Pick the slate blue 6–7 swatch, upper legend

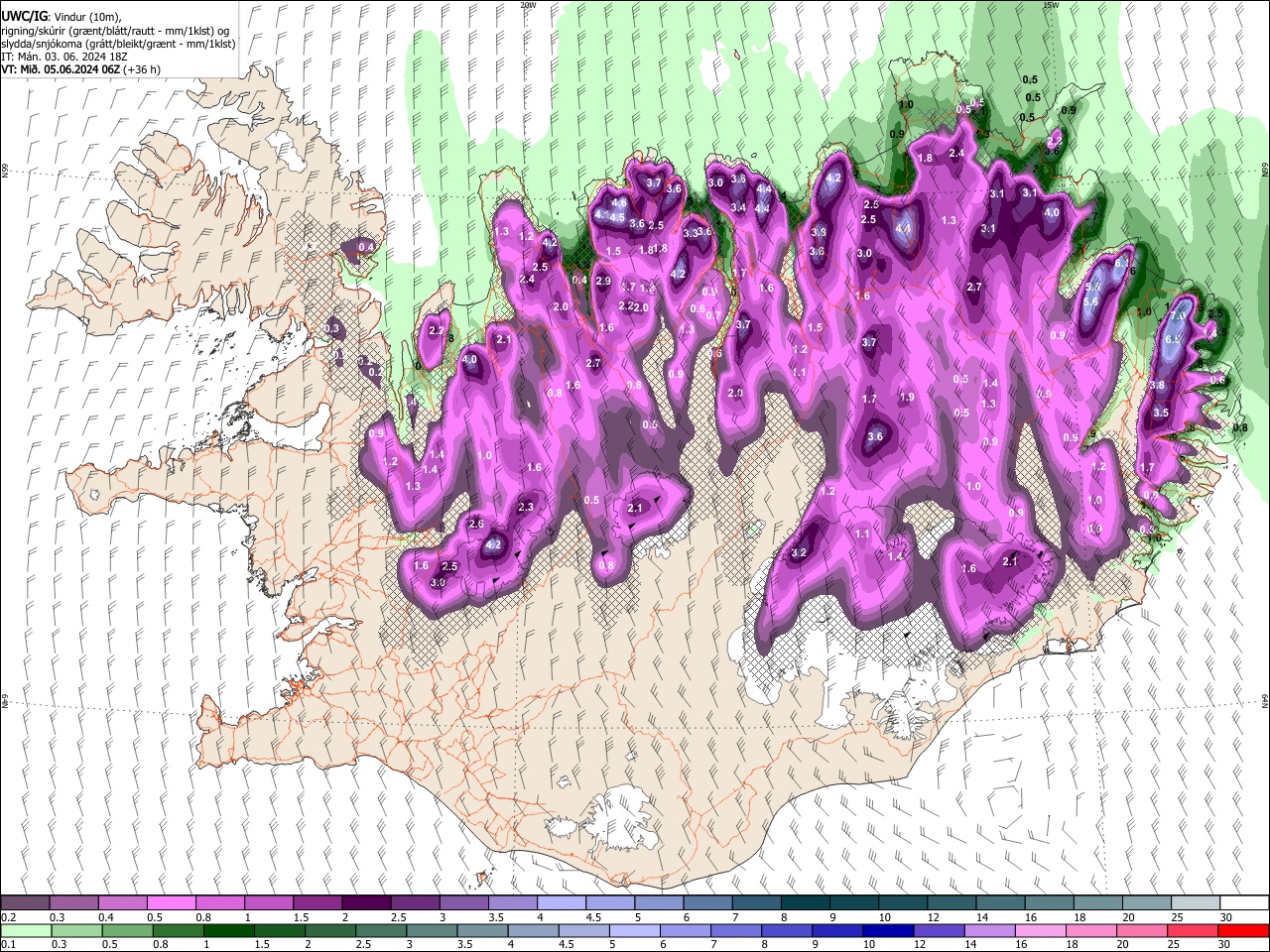(x=707, y=902)
